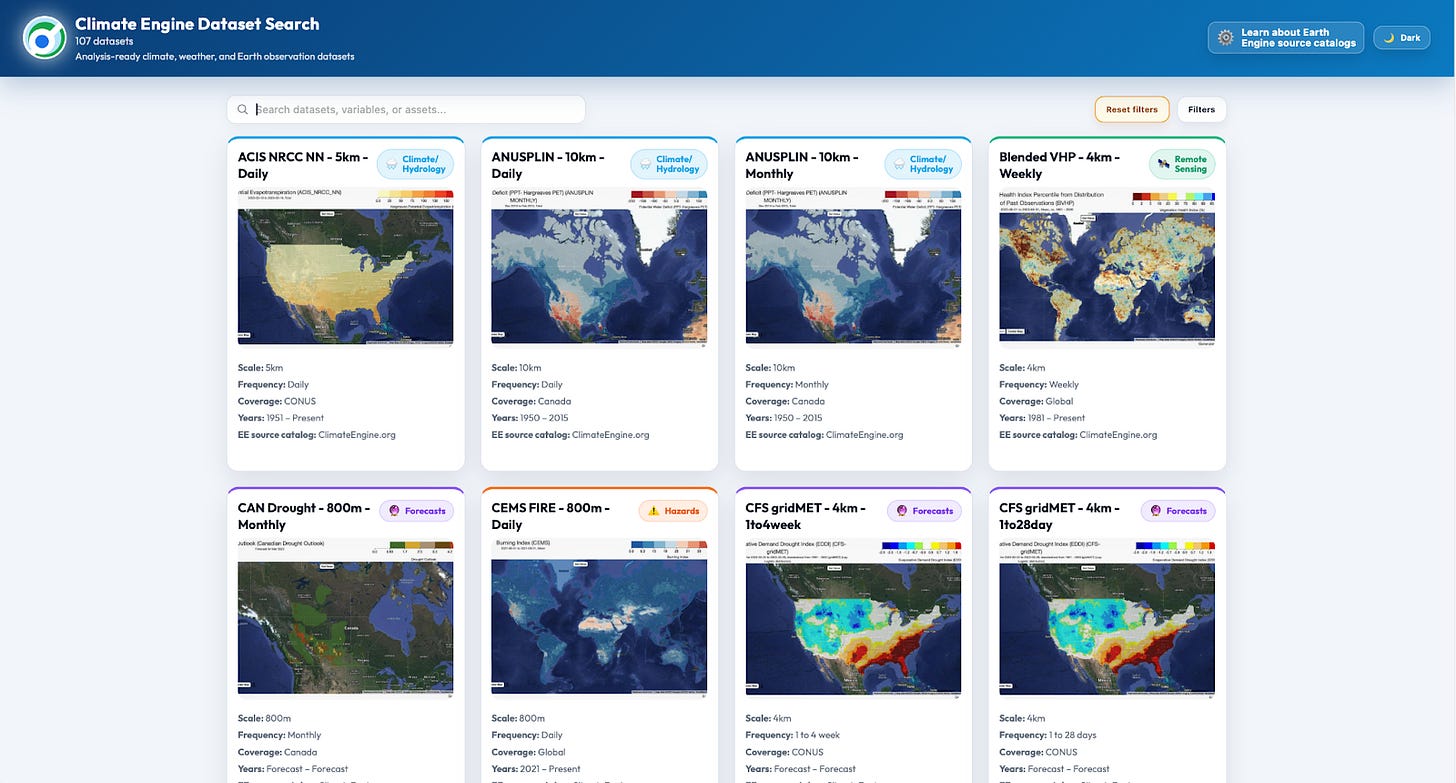Open the CAN Drought map thumbnail
Image resolution: width=1456 pixels, height=783 pixels.
346,617
